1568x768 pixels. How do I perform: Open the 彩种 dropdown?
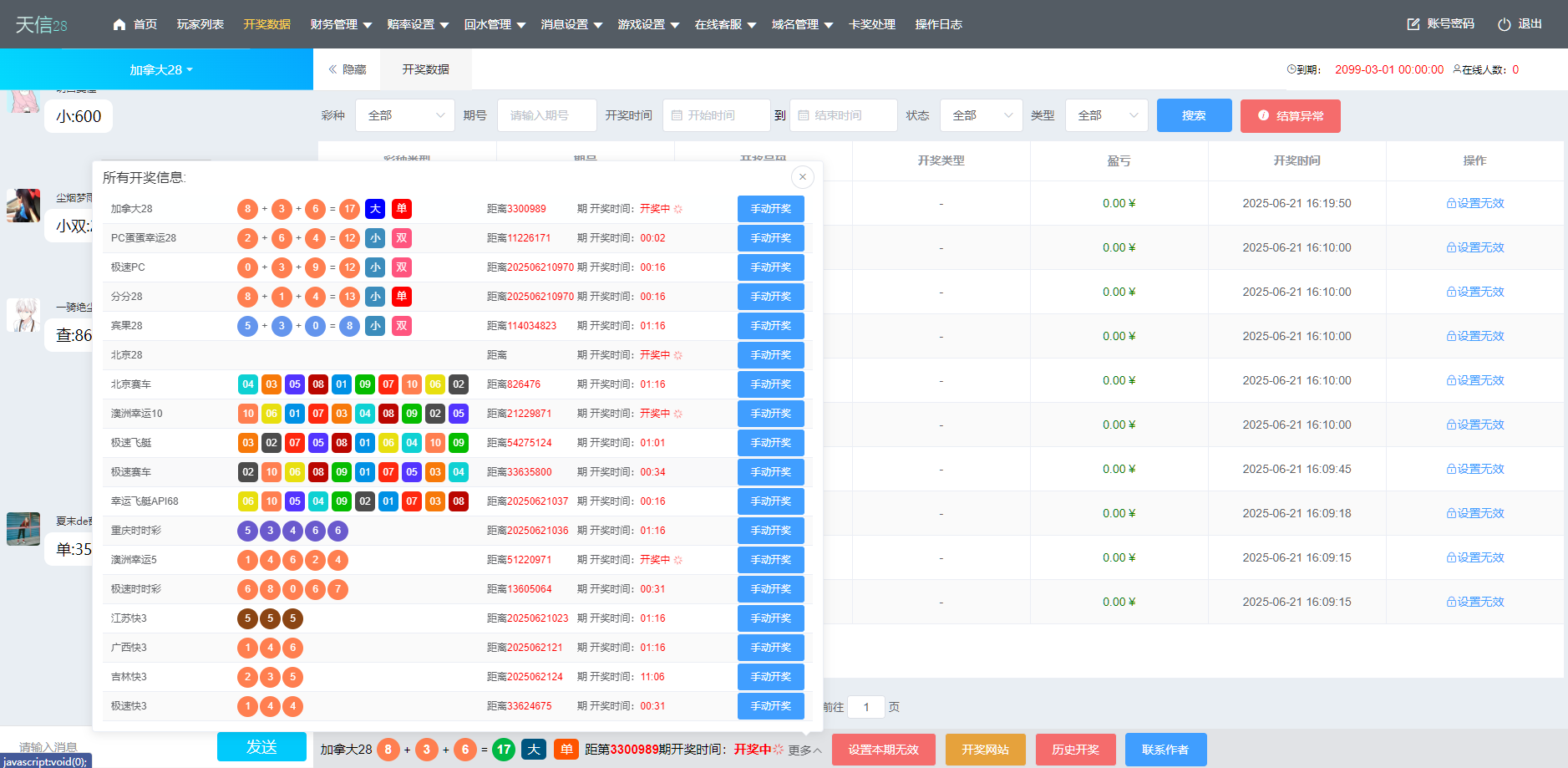(x=404, y=115)
